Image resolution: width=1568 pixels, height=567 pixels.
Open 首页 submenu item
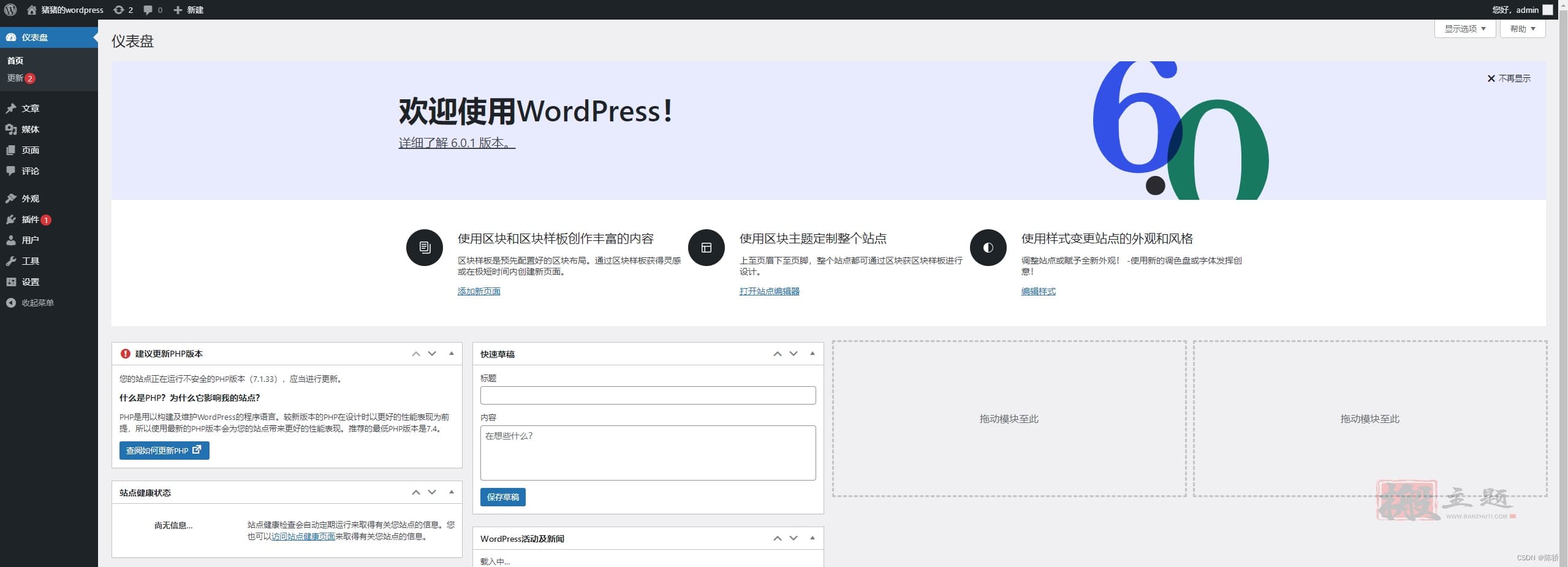click(15, 61)
